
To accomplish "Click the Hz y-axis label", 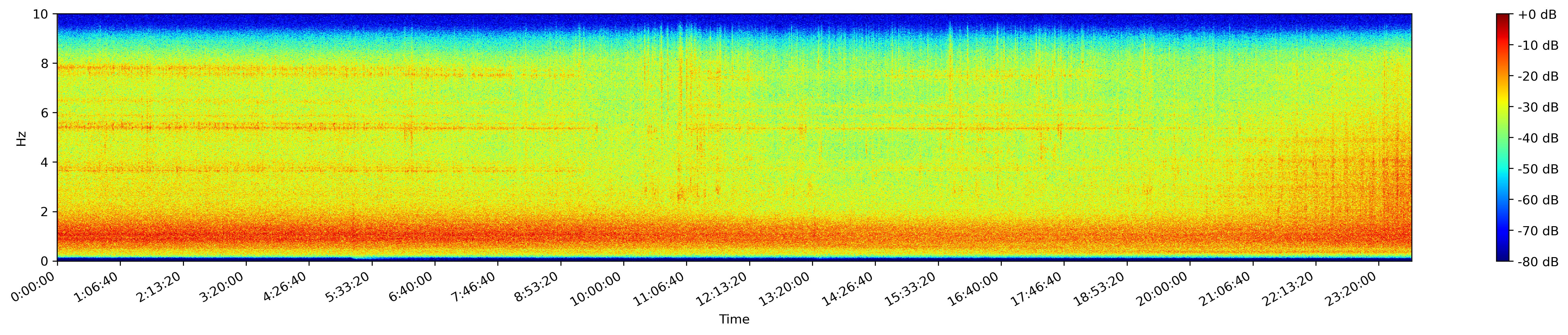I will [21, 138].
